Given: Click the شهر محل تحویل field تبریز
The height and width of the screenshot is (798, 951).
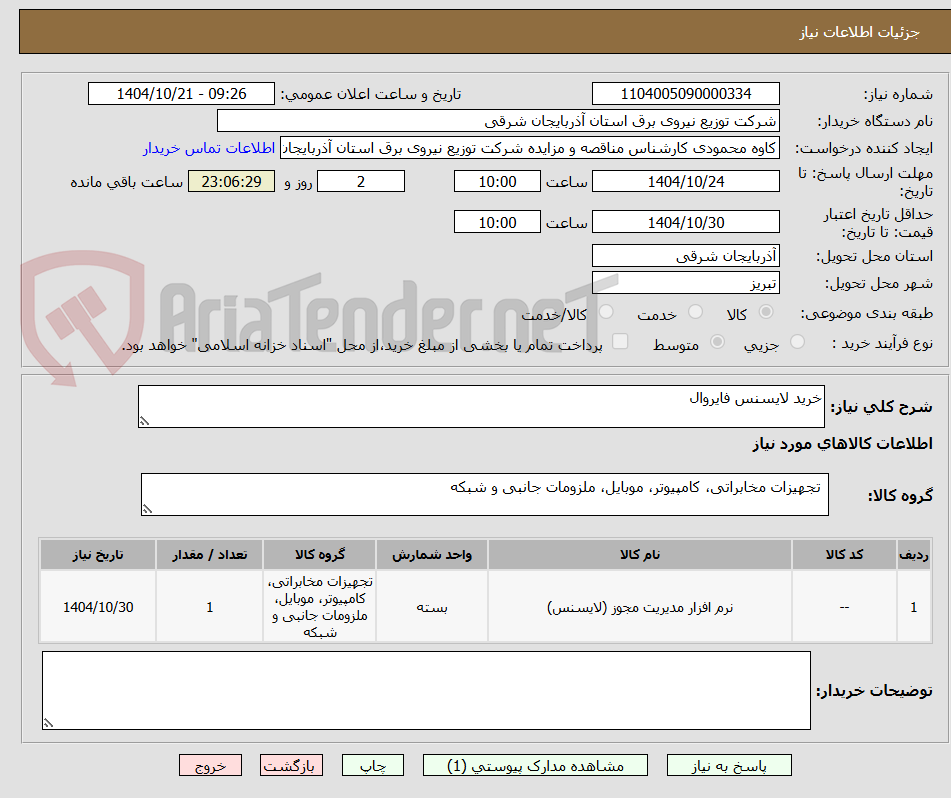Looking at the screenshot, I should pyautogui.click(x=685, y=283).
